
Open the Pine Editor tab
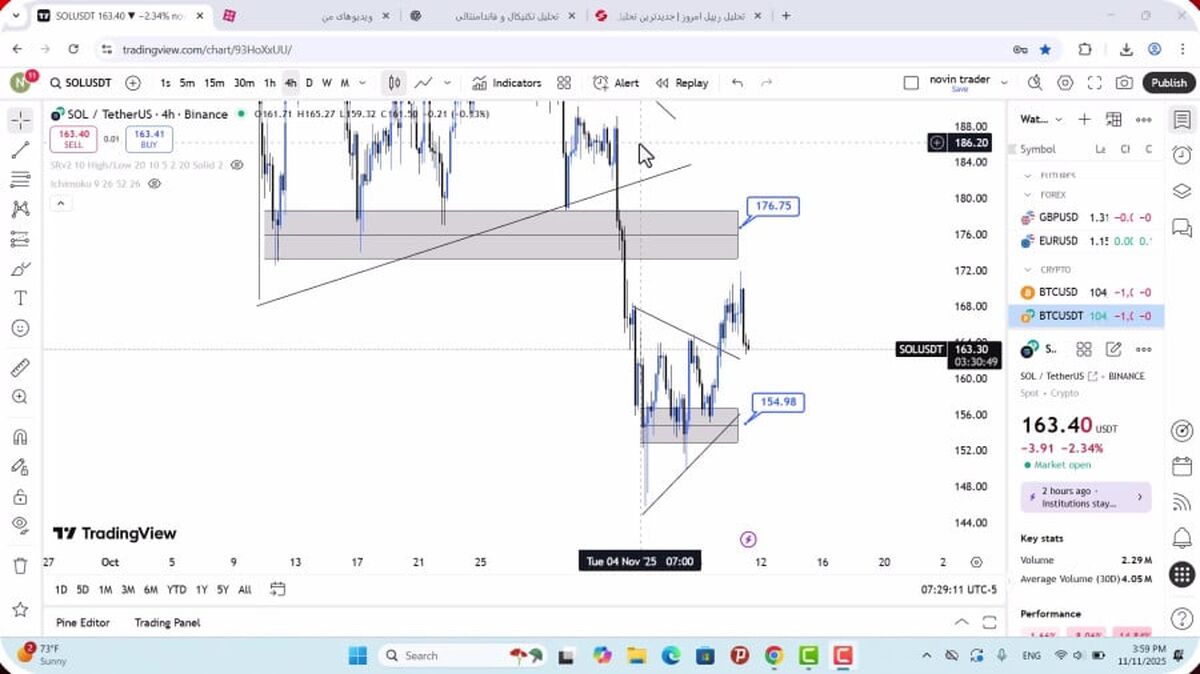[x=83, y=622]
